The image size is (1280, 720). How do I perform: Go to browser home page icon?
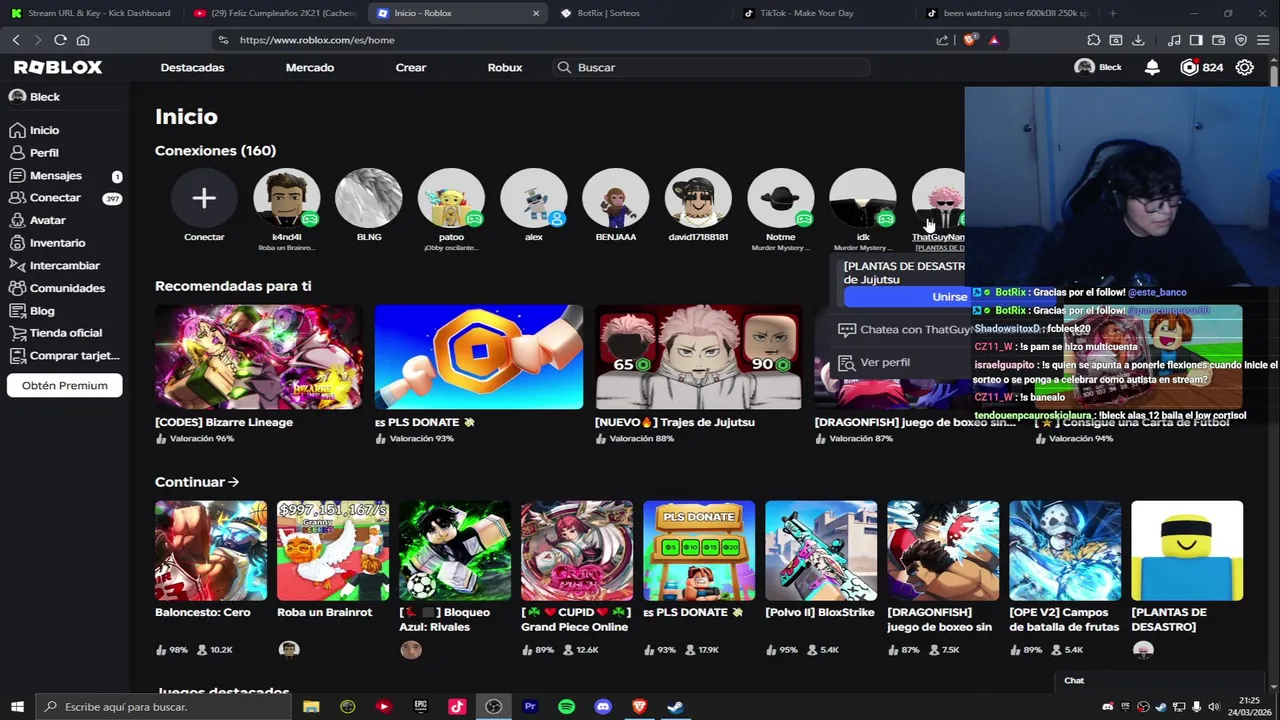coord(83,40)
